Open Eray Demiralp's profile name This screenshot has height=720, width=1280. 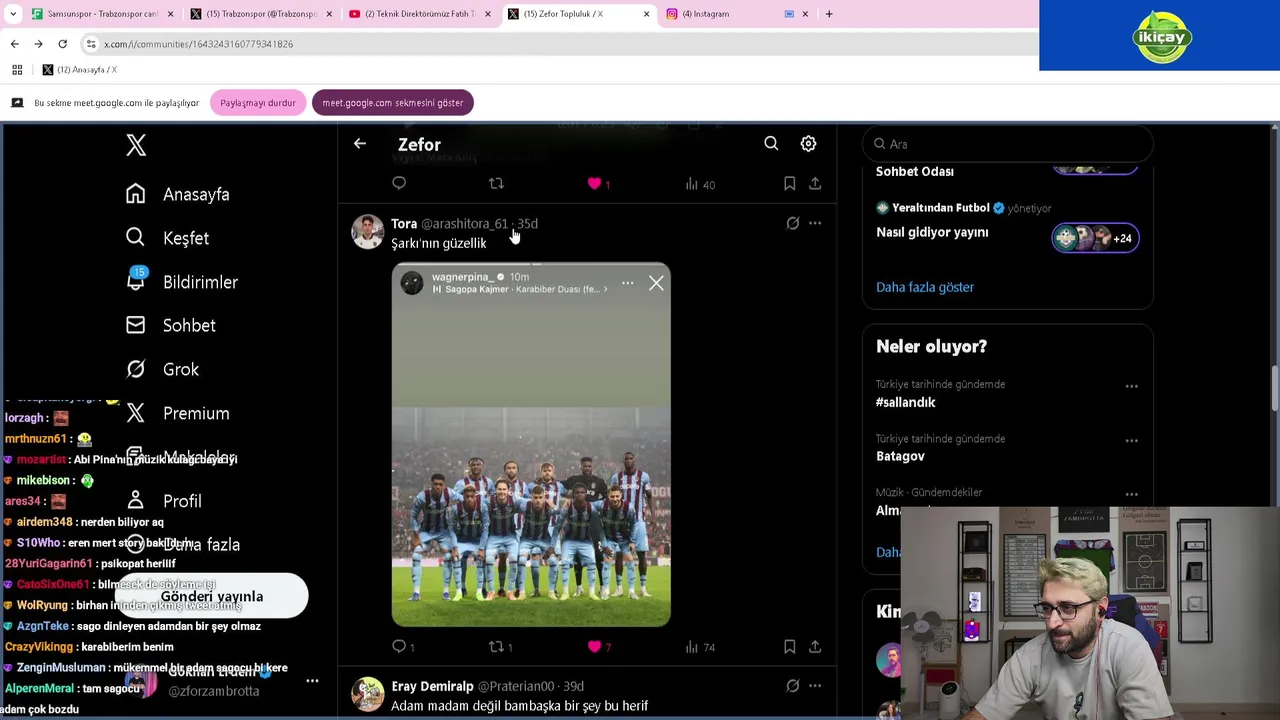click(x=432, y=686)
